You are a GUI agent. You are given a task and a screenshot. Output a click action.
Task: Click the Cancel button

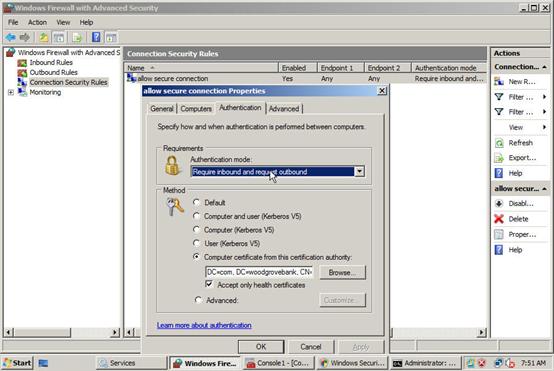pos(311,347)
